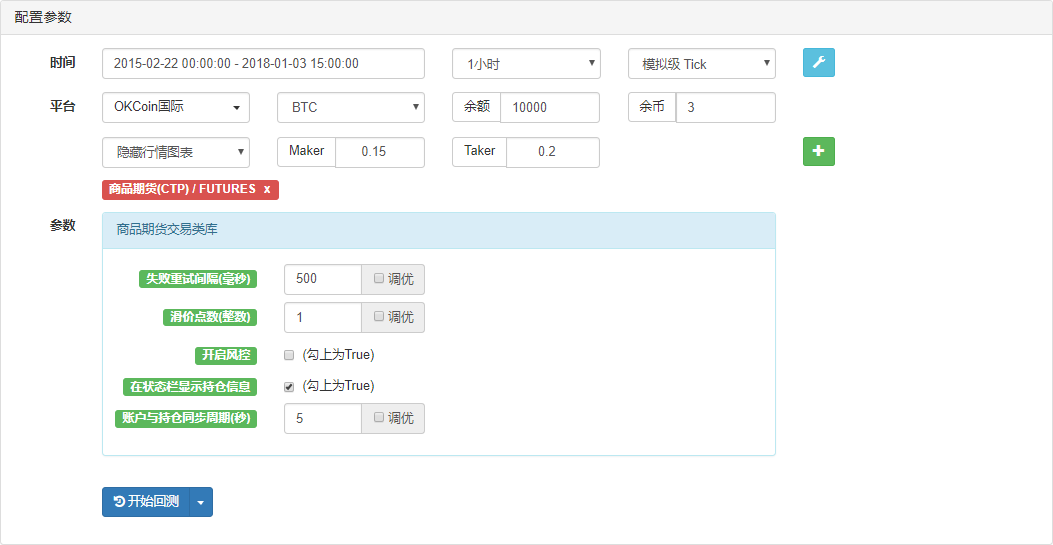Screen dimensions: 1053x545
Task: Click the 商品期货交易类库 panel header
Action: pyautogui.click(x=438, y=230)
